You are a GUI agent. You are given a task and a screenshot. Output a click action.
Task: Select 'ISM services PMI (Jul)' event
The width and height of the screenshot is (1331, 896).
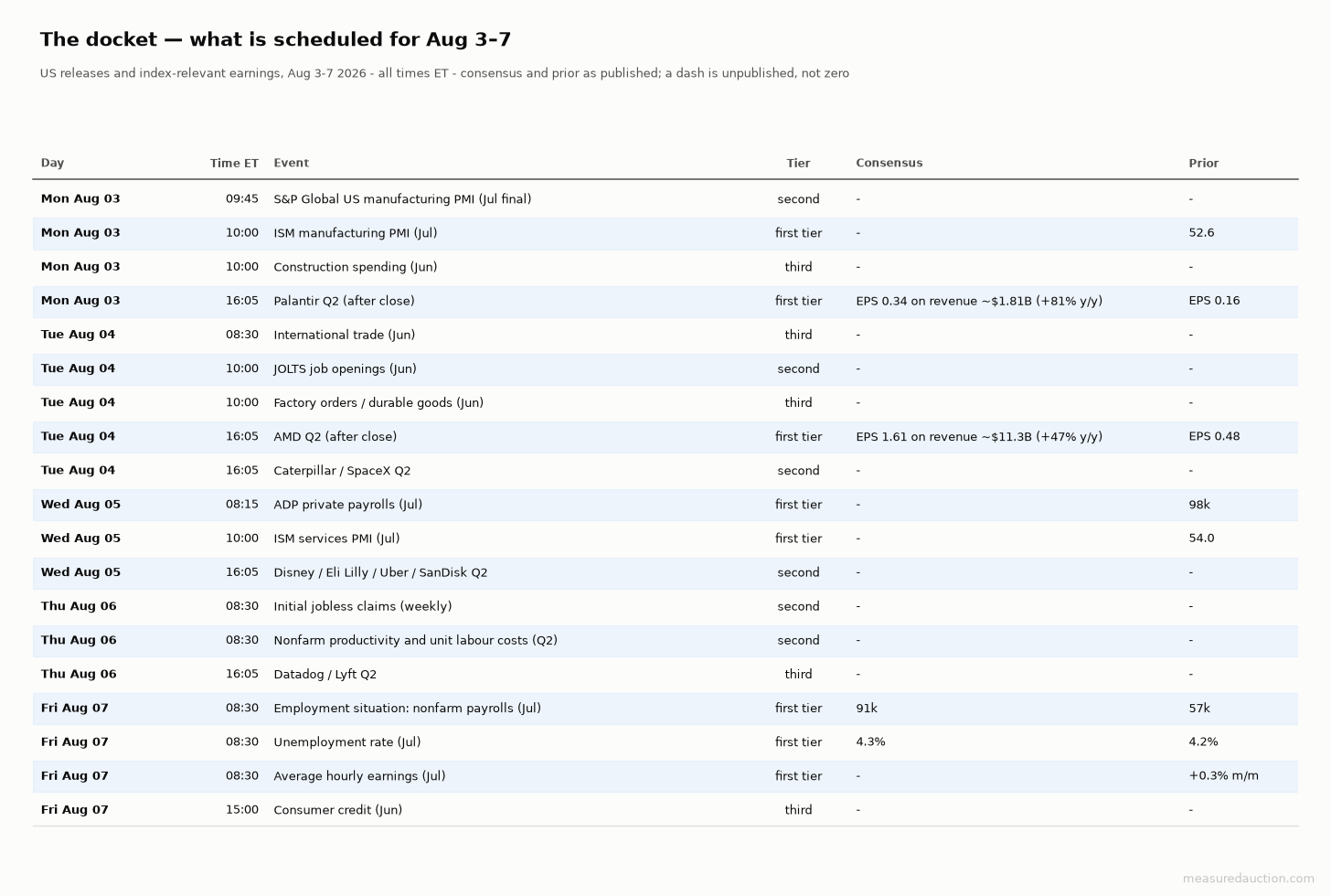pos(336,539)
